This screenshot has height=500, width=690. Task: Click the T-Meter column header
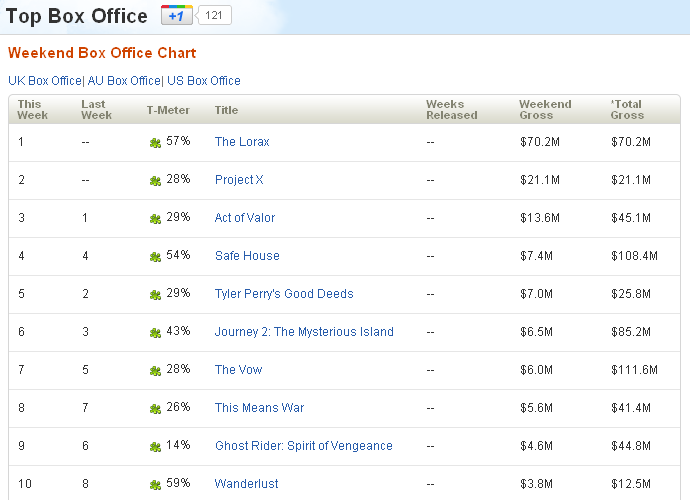[168, 110]
